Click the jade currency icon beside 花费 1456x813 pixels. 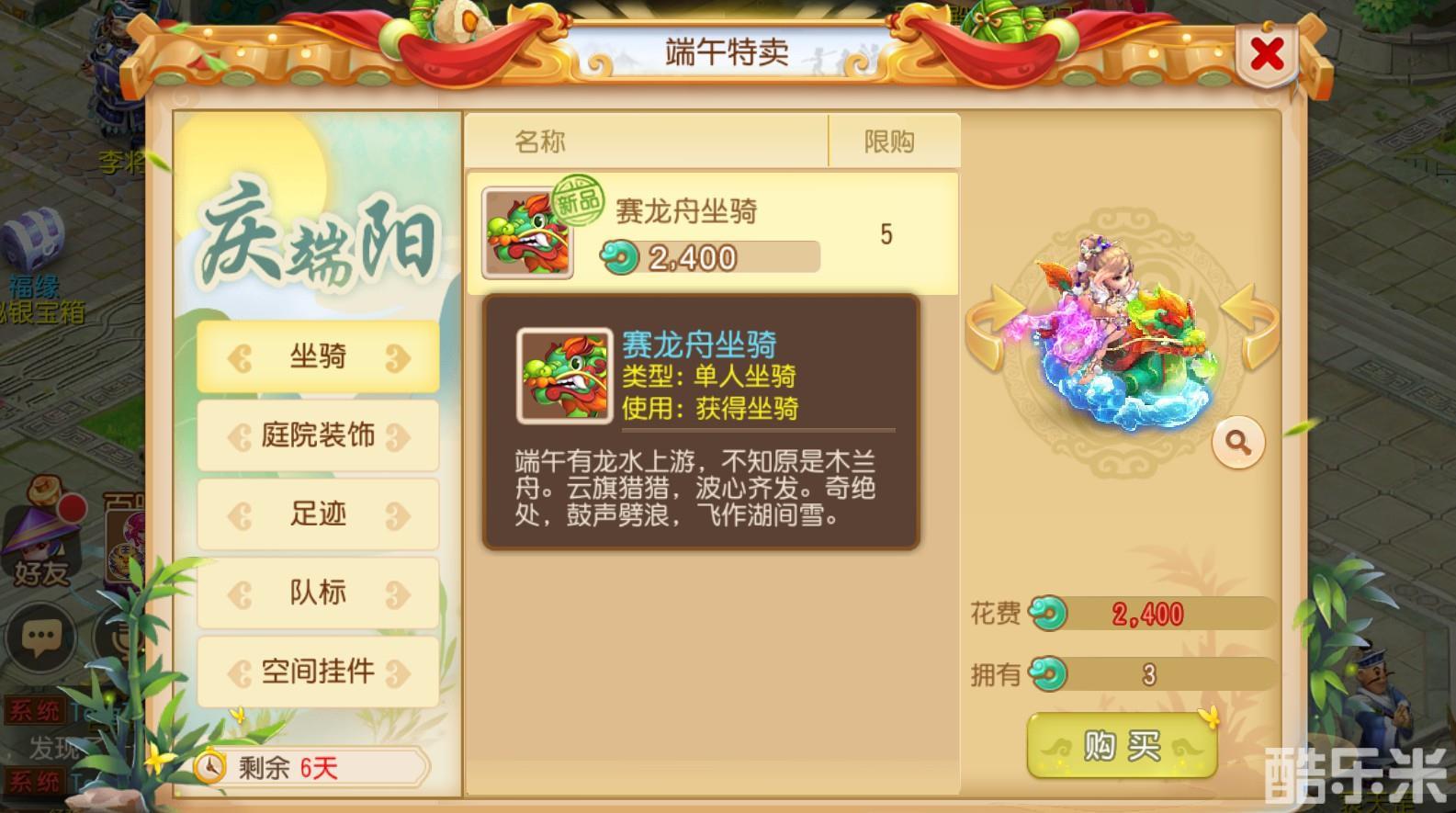(x=1048, y=613)
